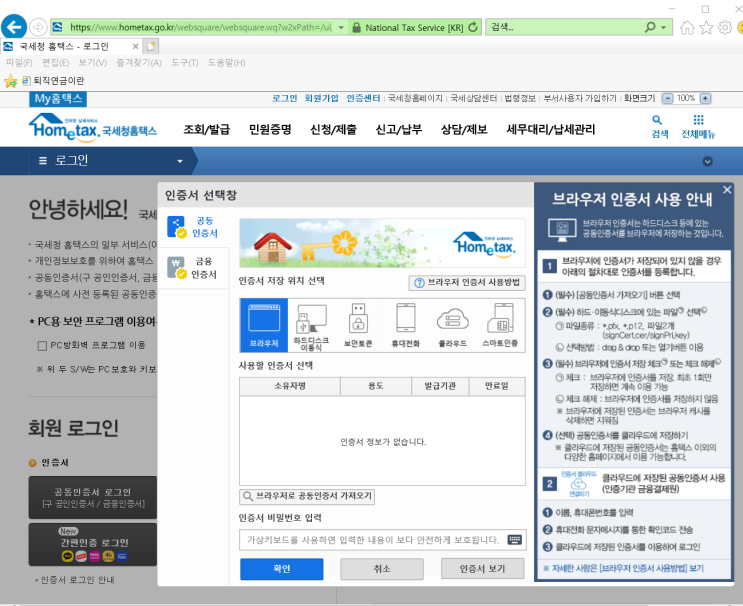This screenshot has width=743, height=606.
Task: Toggle PC방화벽 프로그램 이용 checkbox
Action: pos(42,345)
